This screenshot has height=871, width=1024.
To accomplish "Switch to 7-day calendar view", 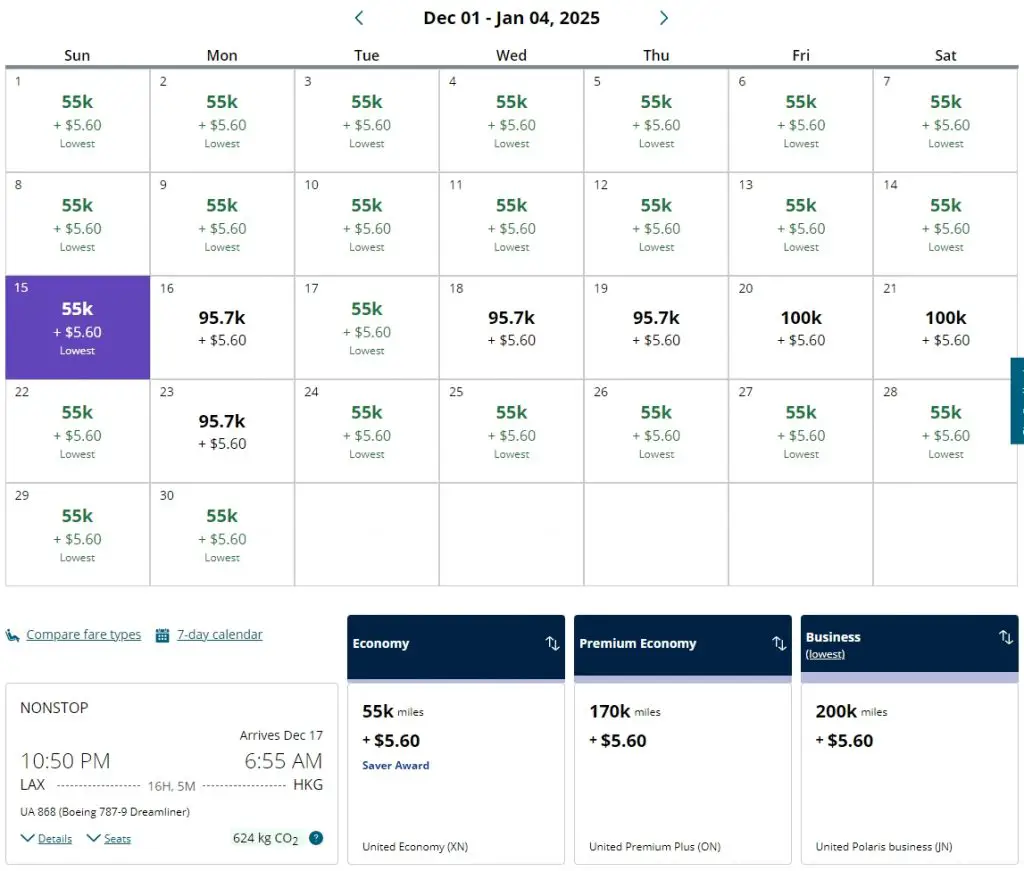I will tap(220, 635).
